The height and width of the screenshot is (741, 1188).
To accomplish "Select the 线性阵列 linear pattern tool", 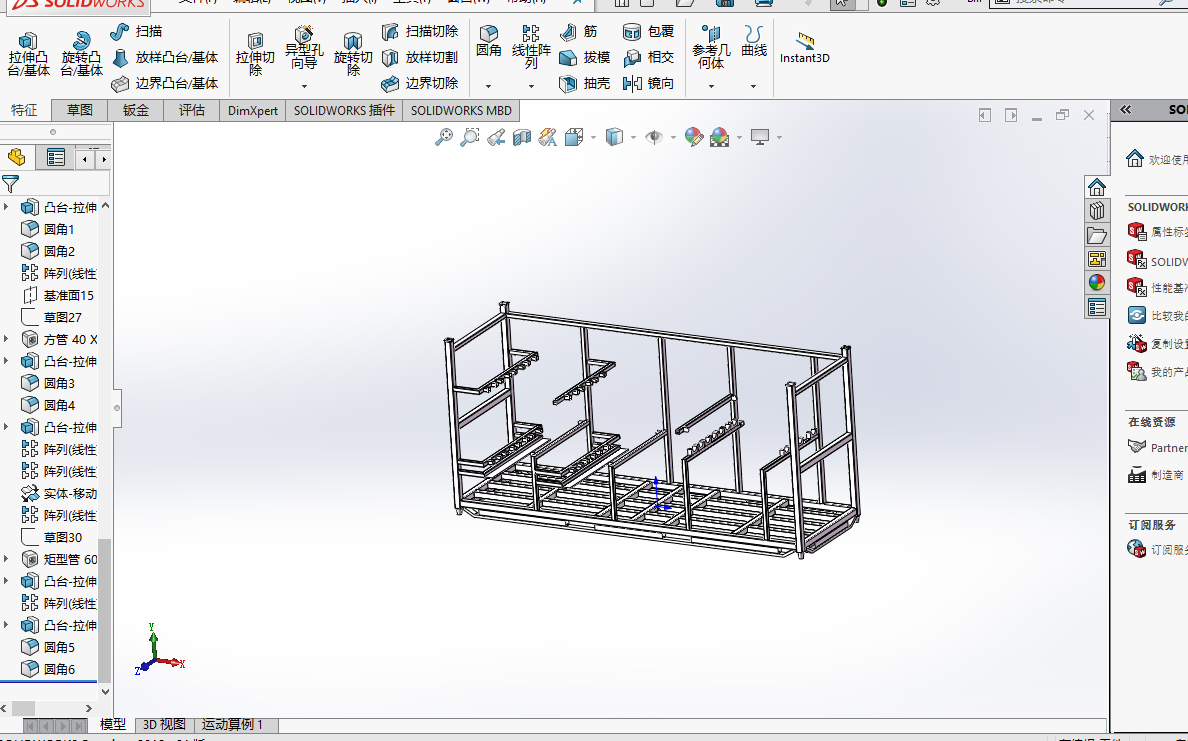I will (531, 47).
